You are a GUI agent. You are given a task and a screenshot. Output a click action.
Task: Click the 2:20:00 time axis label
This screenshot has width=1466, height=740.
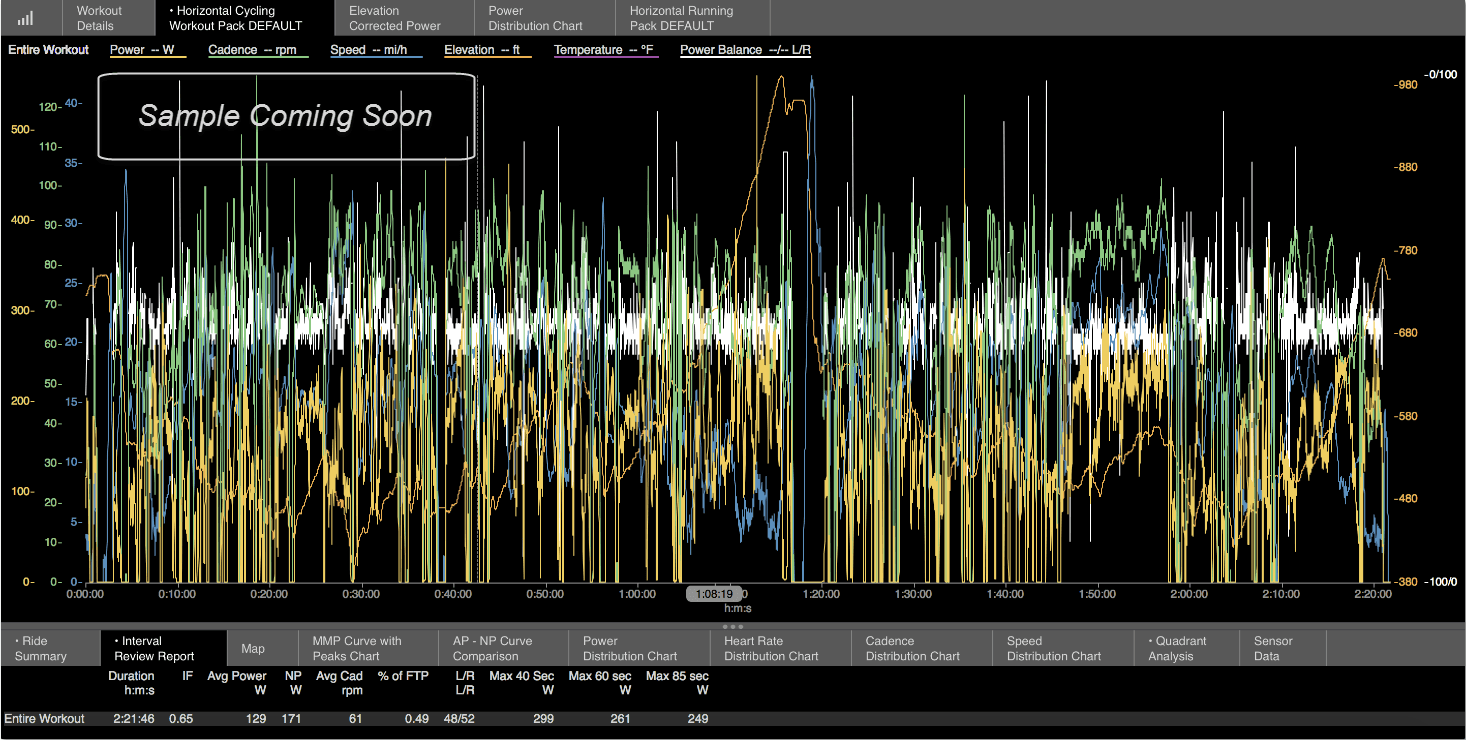[x=1373, y=594]
